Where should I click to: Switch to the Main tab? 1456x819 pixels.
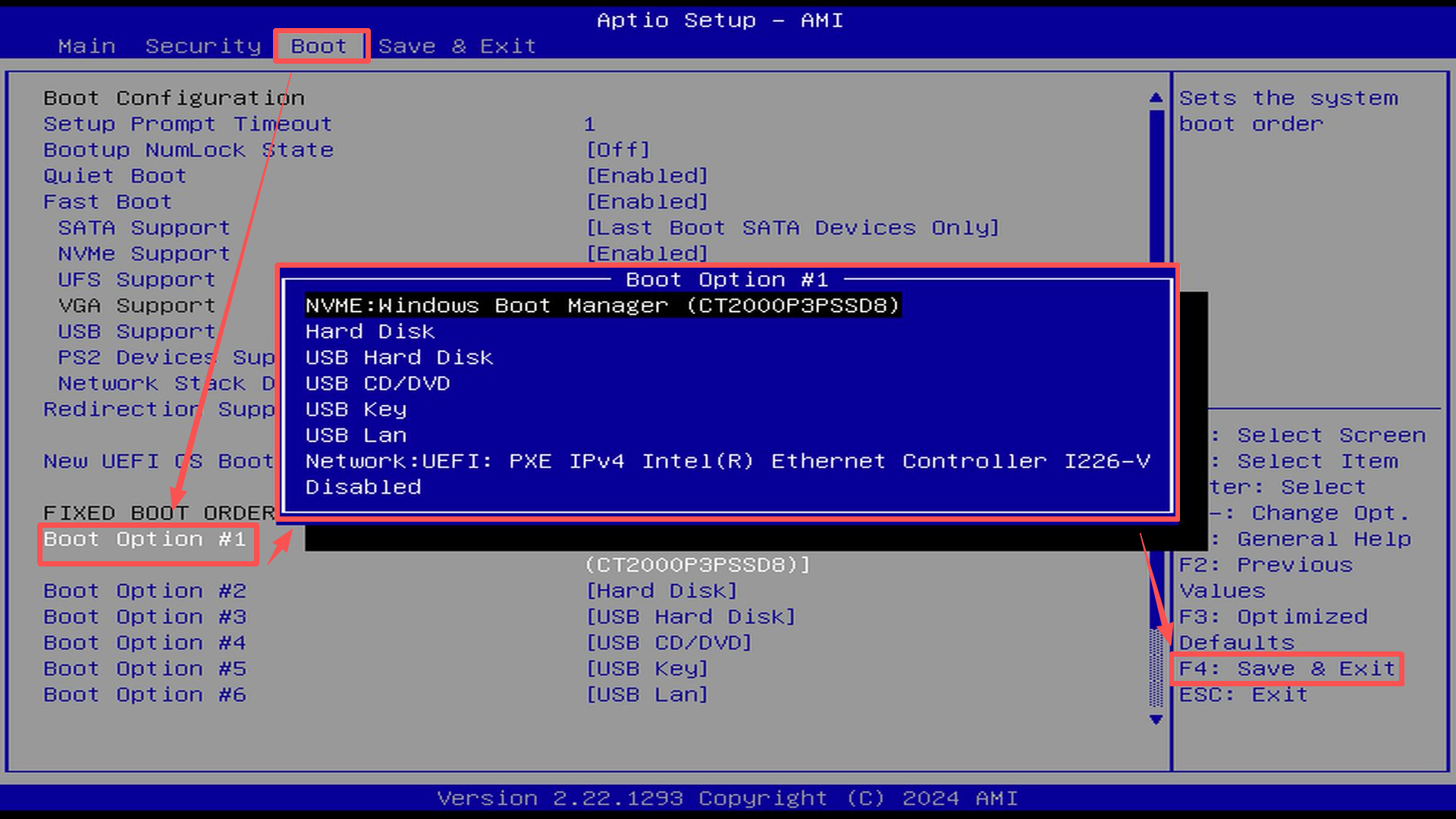click(86, 45)
